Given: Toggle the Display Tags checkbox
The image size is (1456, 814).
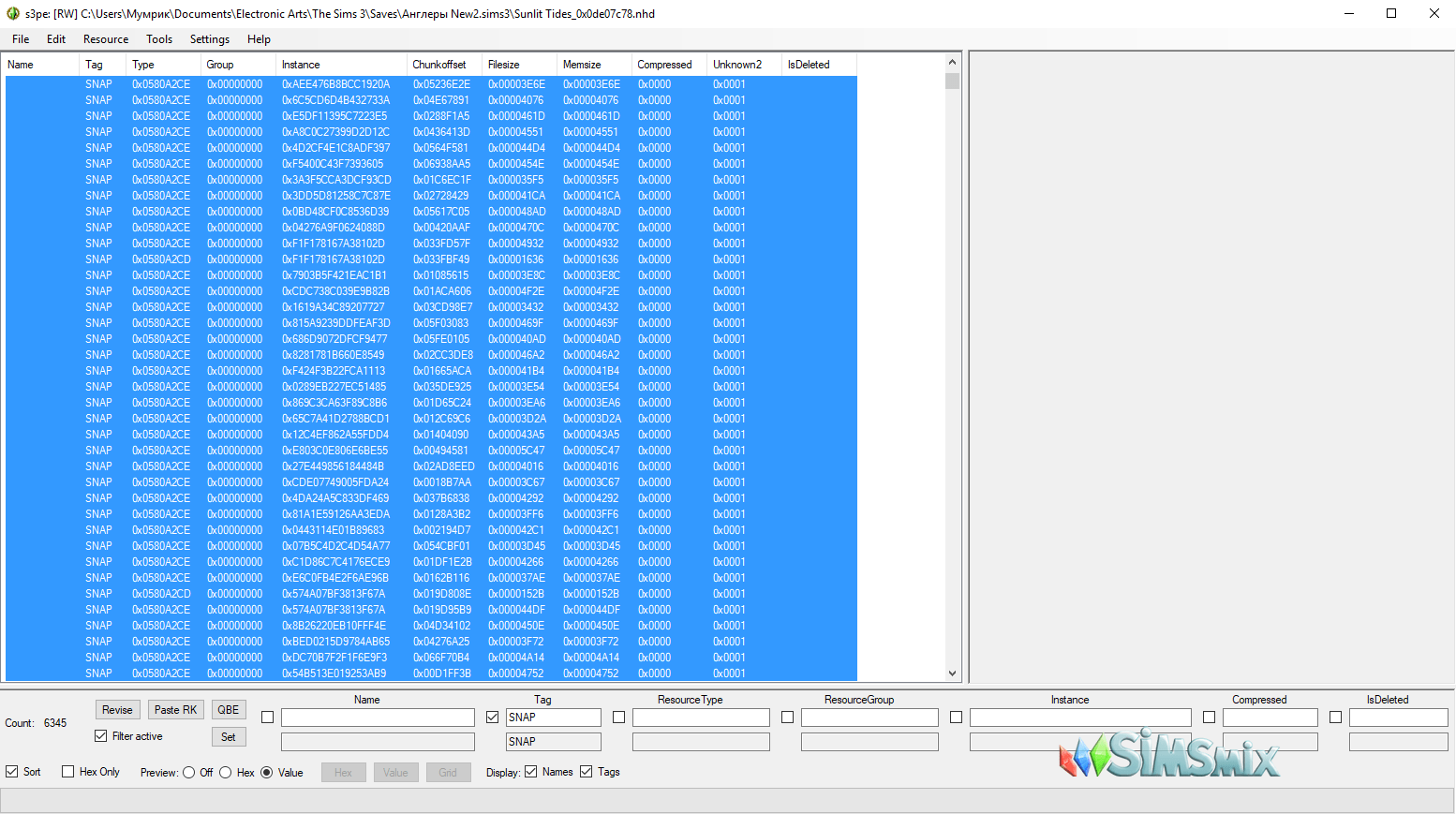Looking at the screenshot, I should (x=587, y=772).
